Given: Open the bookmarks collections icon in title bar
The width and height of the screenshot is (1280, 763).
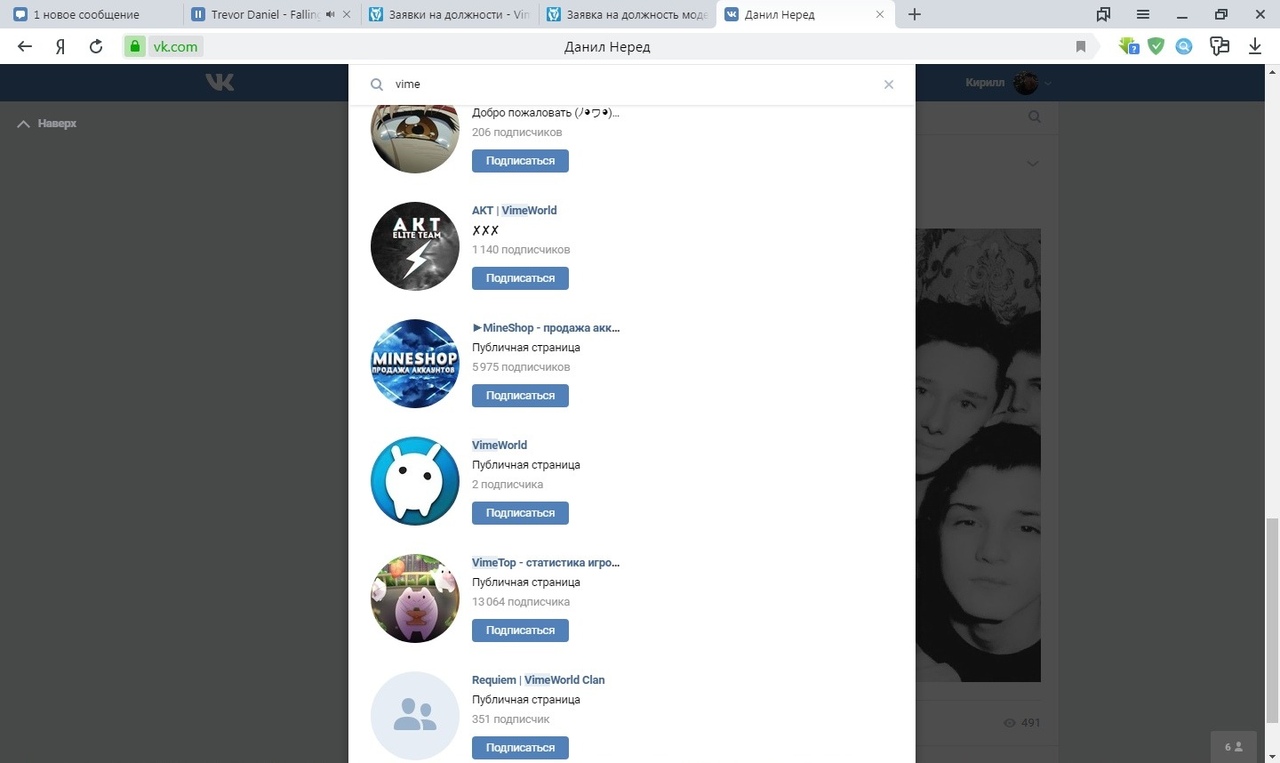Looking at the screenshot, I should coord(1104,14).
